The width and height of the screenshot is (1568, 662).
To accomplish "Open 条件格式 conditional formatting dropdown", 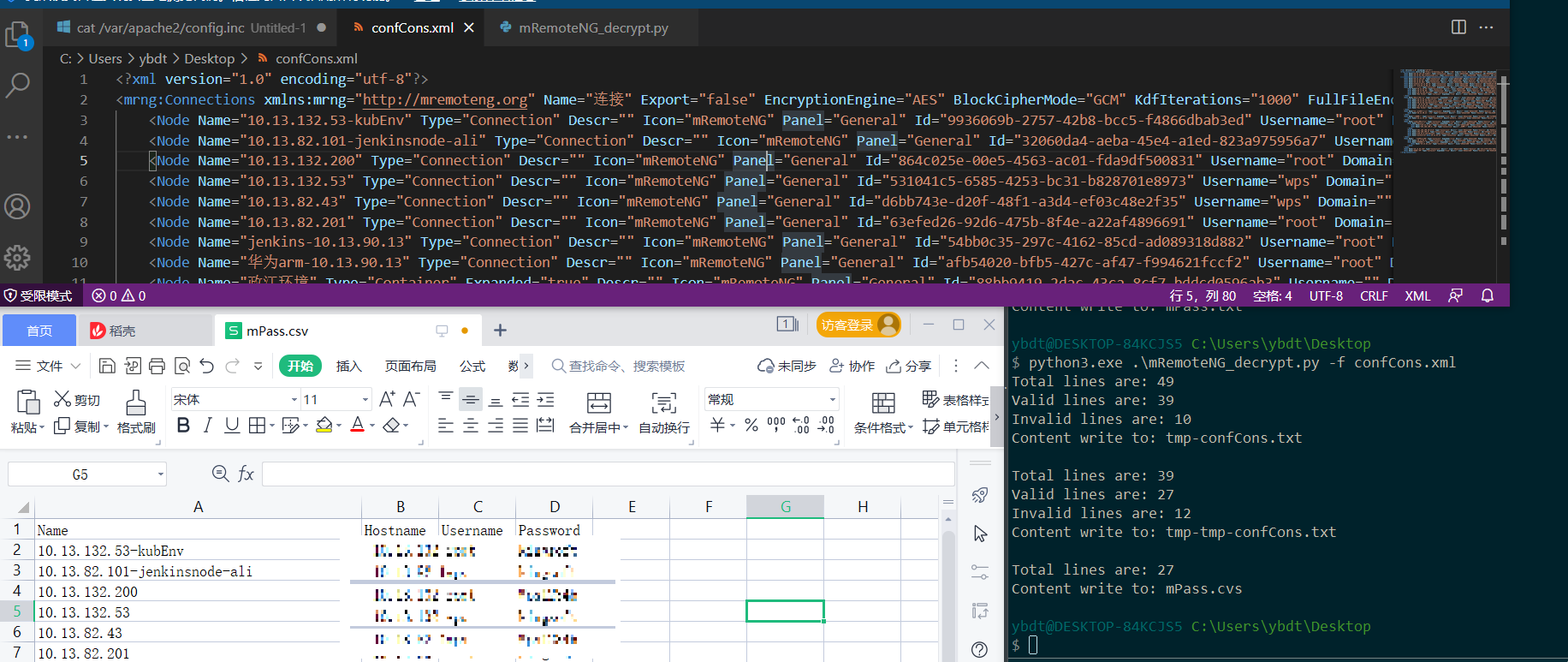I will (x=883, y=412).
